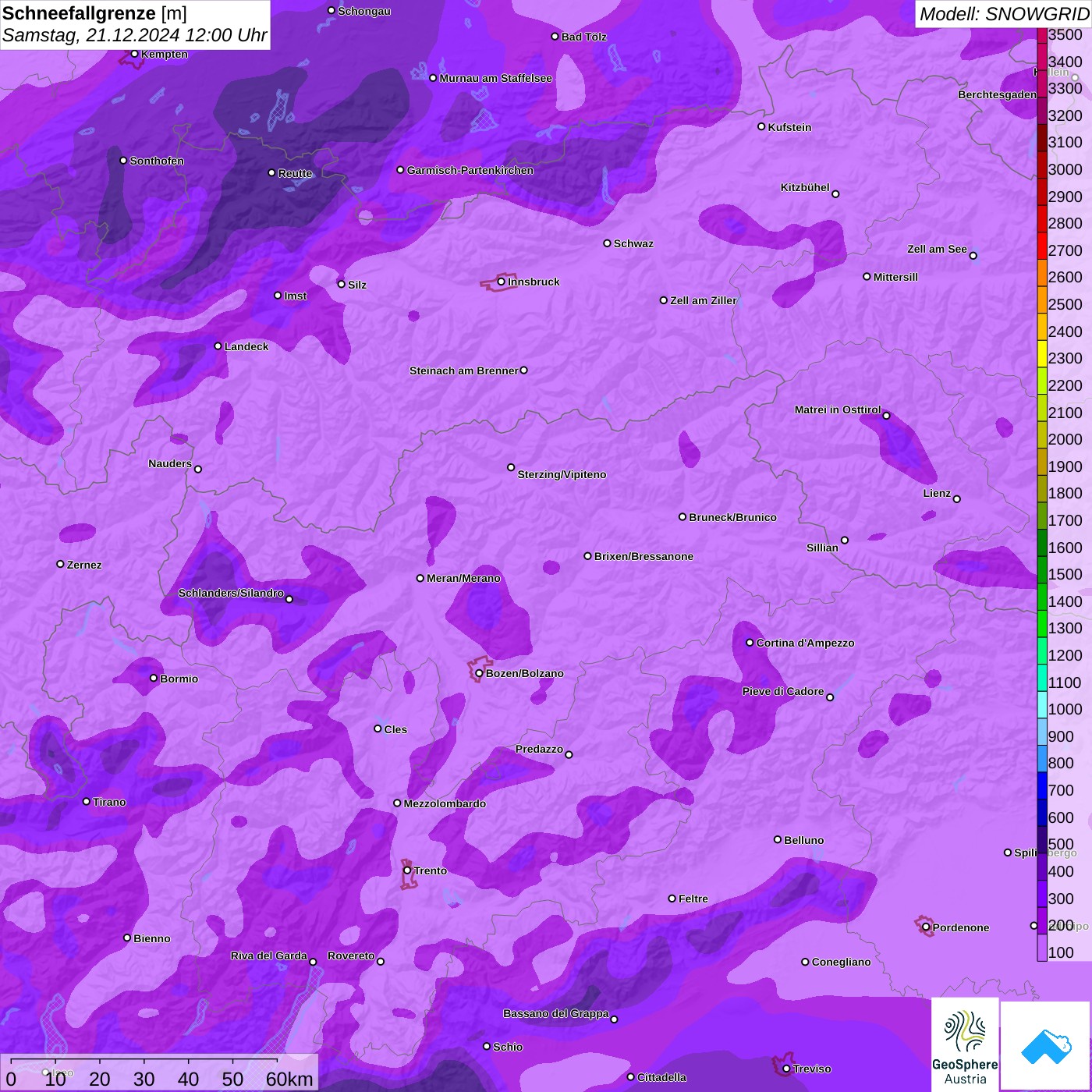Image resolution: width=1092 pixels, height=1092 pixels.
Task: Click the Brixen/Bressanone label
Action: tap(643, 556)
